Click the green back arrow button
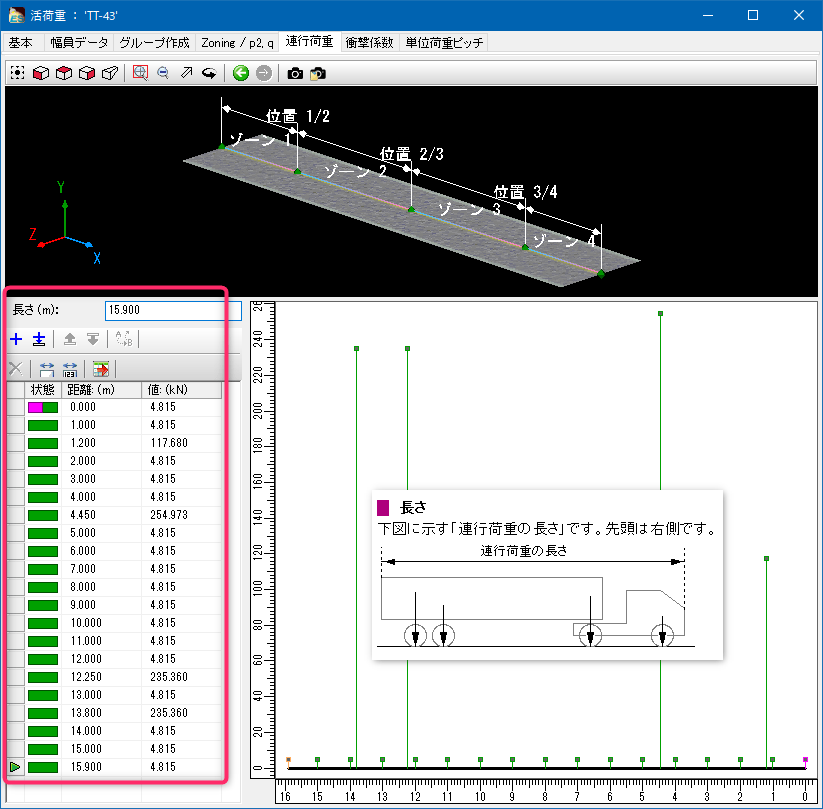 pos(240,73)
